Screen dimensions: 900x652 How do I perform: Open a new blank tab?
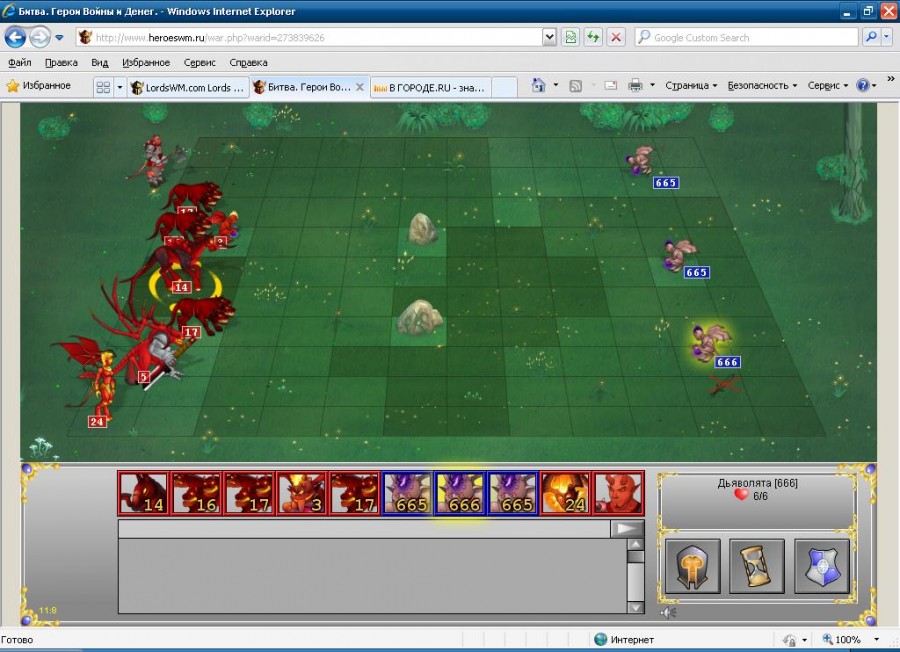click(x=504, y=87)
